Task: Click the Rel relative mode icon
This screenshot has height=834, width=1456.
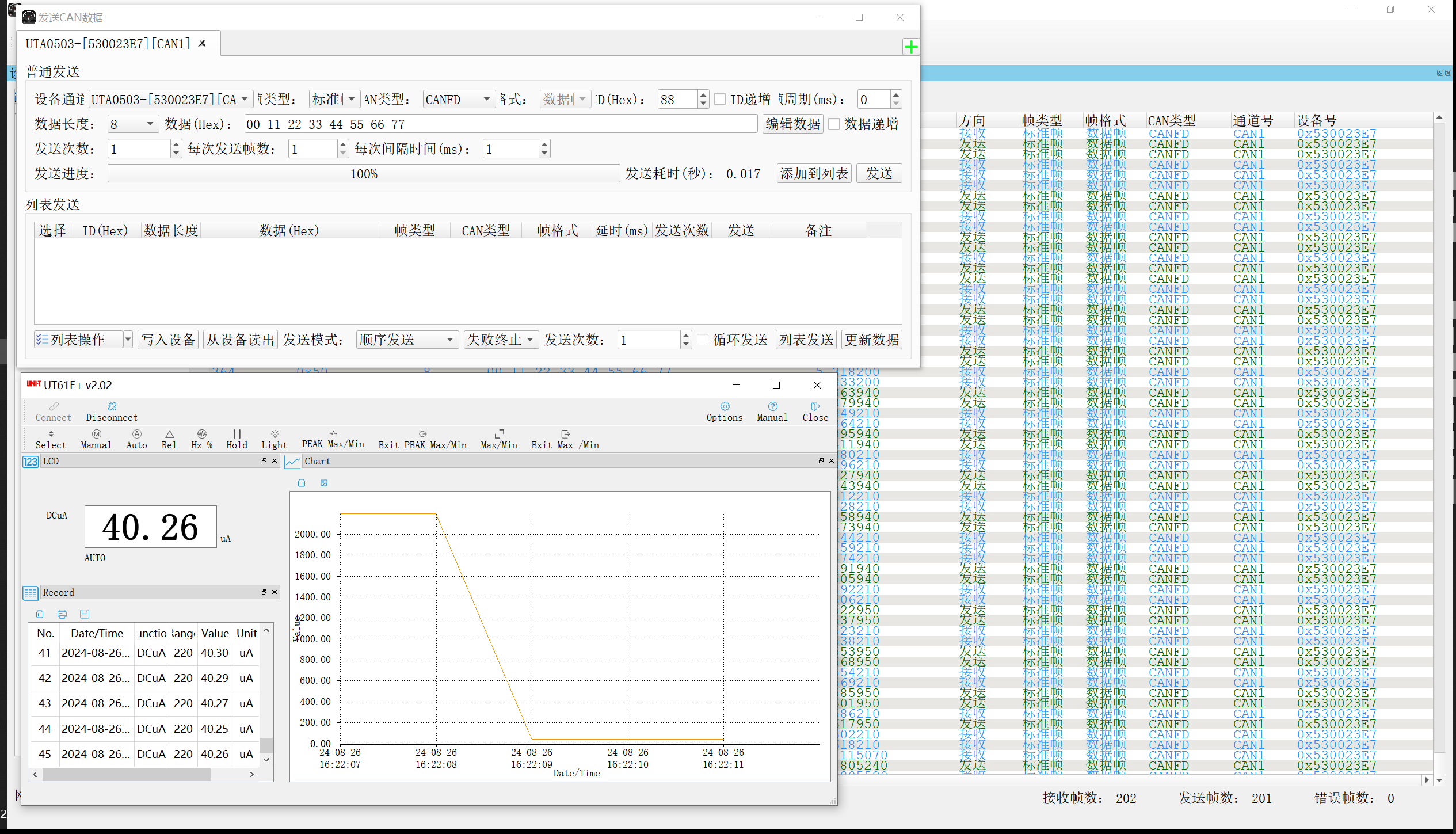Action: coord(169,435)
